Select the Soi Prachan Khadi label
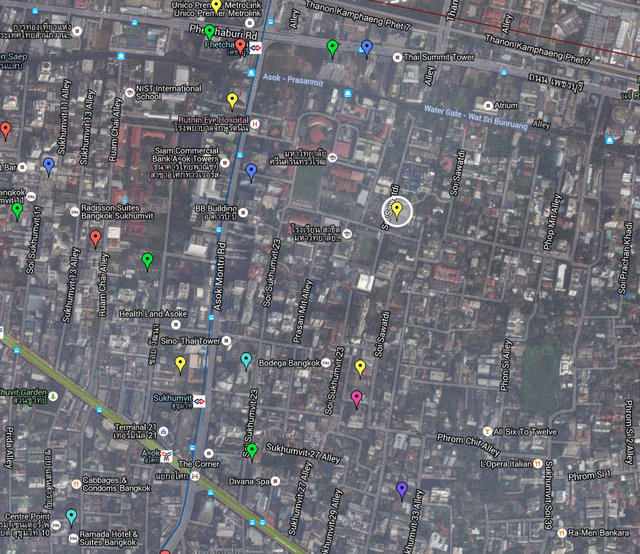 [625, 257]
